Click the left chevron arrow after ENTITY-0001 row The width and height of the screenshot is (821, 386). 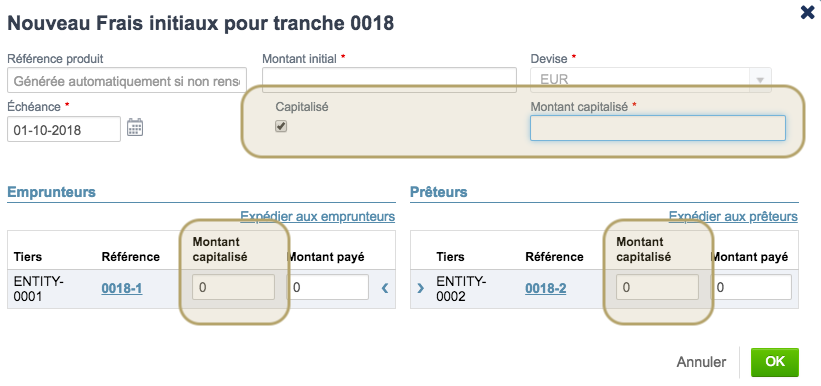click(385, 288)
